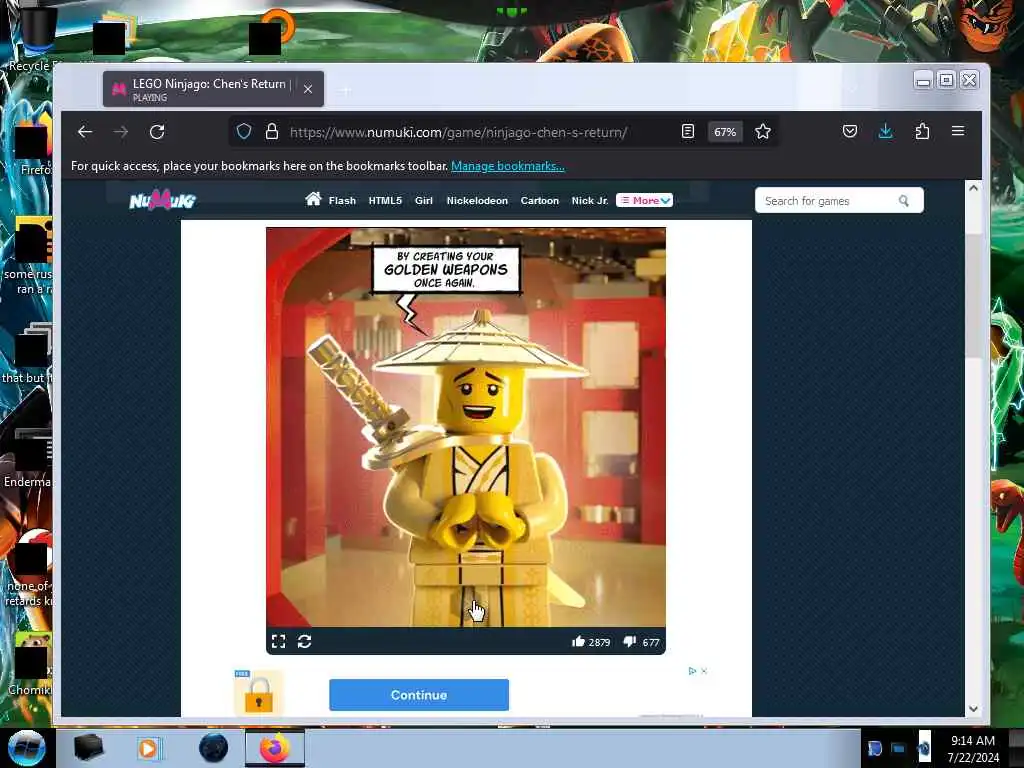Open the HTML5 games category
The image size is (1024, 768).
point(385,200)
